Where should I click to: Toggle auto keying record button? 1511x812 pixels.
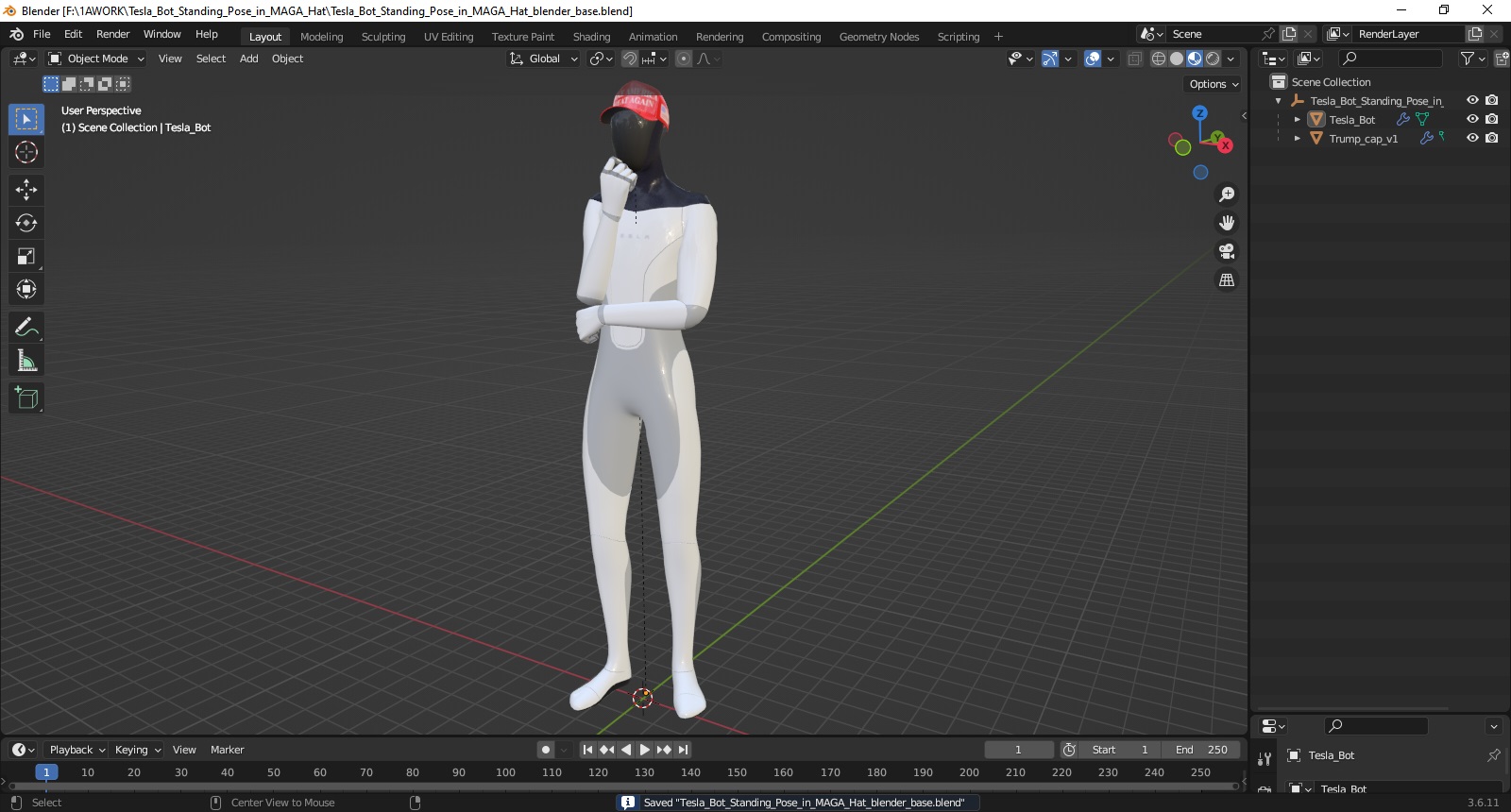pyautogui.click(x=546, y=750)
